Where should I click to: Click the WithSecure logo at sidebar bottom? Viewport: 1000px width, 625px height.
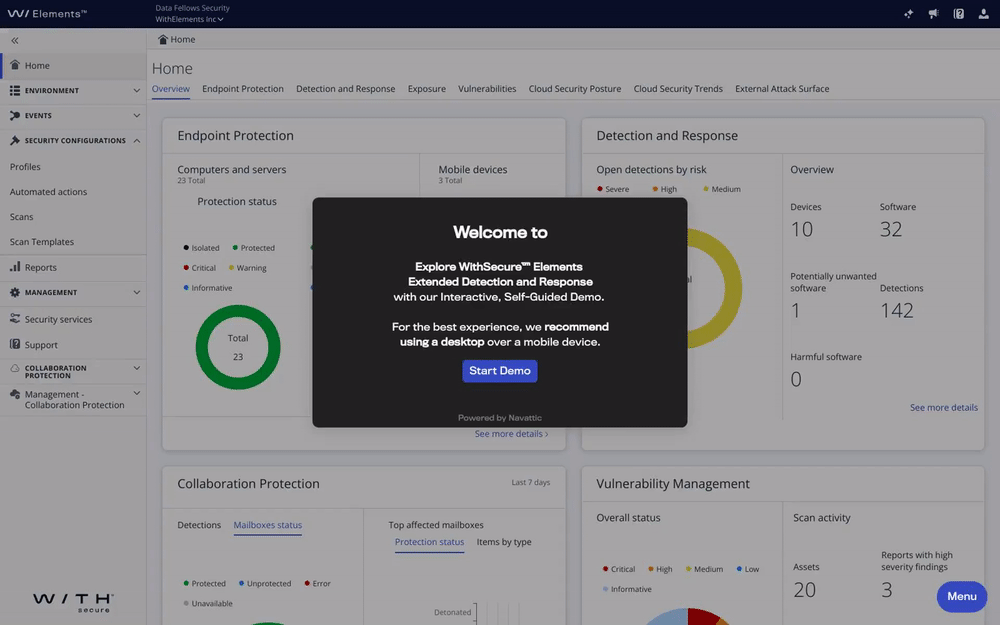point(73,602)
